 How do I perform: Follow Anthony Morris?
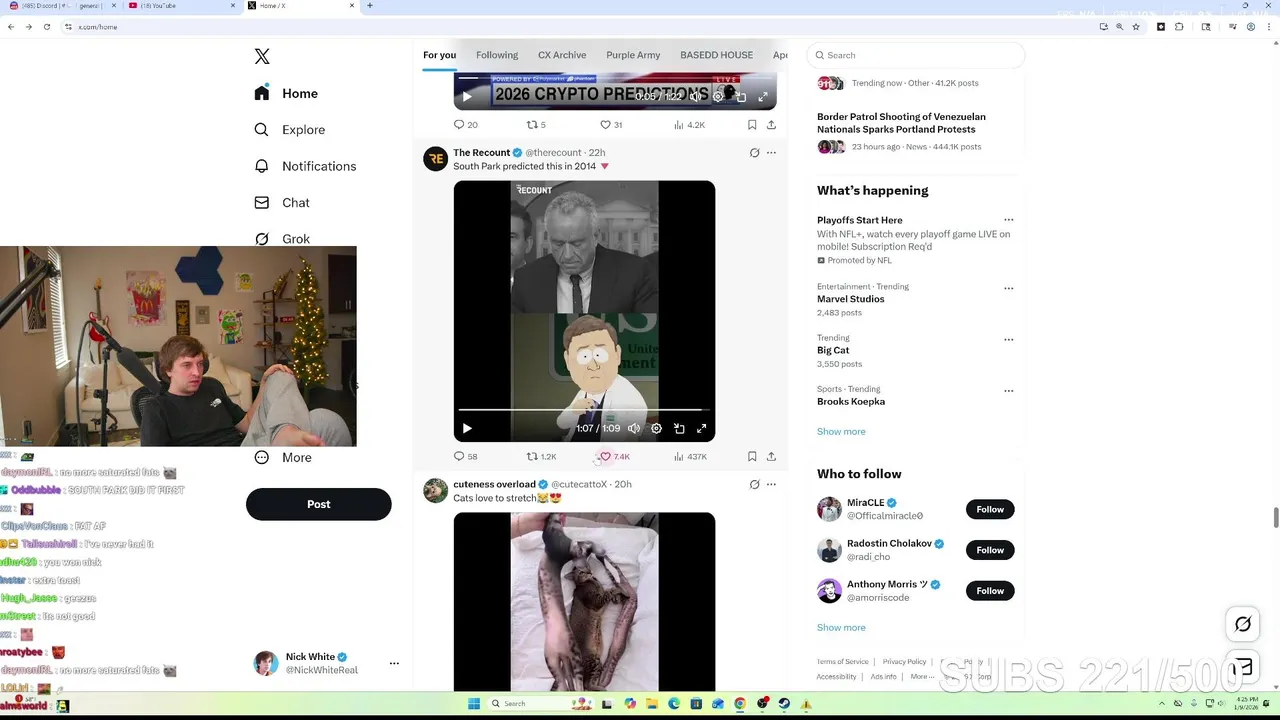[x=990, y=591]
